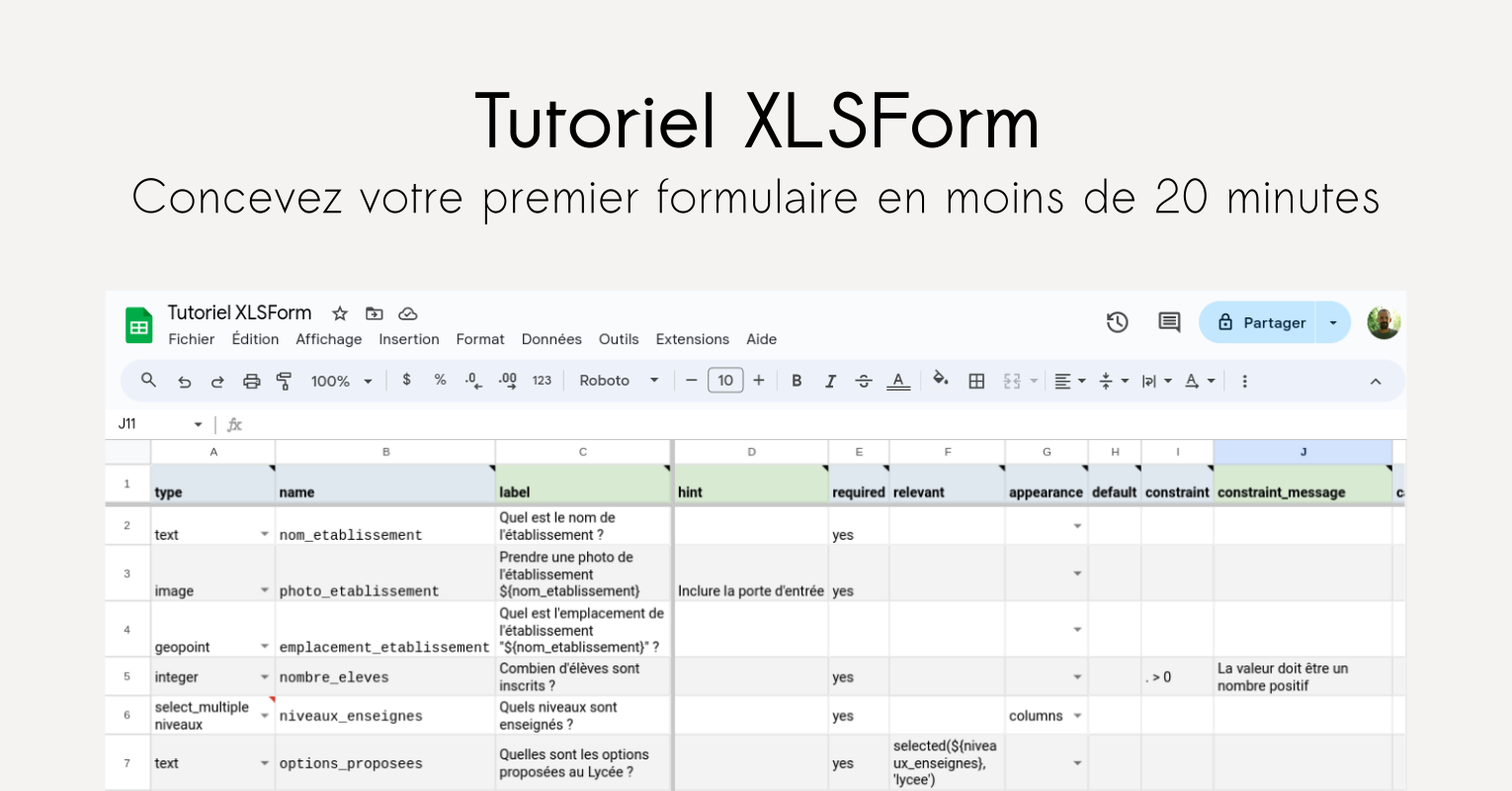Open the Extensions menu

coord(692,339)
